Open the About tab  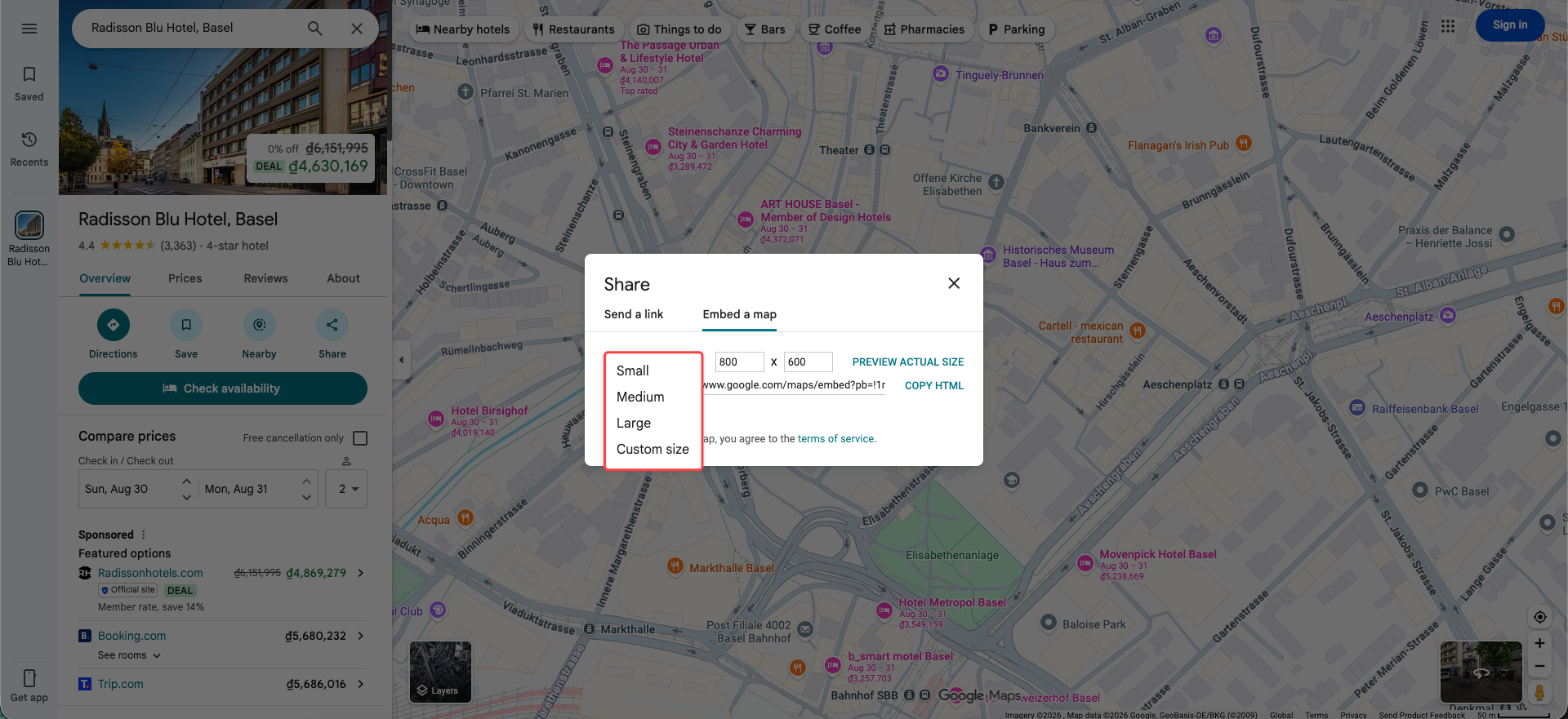[x=343, y=278]
